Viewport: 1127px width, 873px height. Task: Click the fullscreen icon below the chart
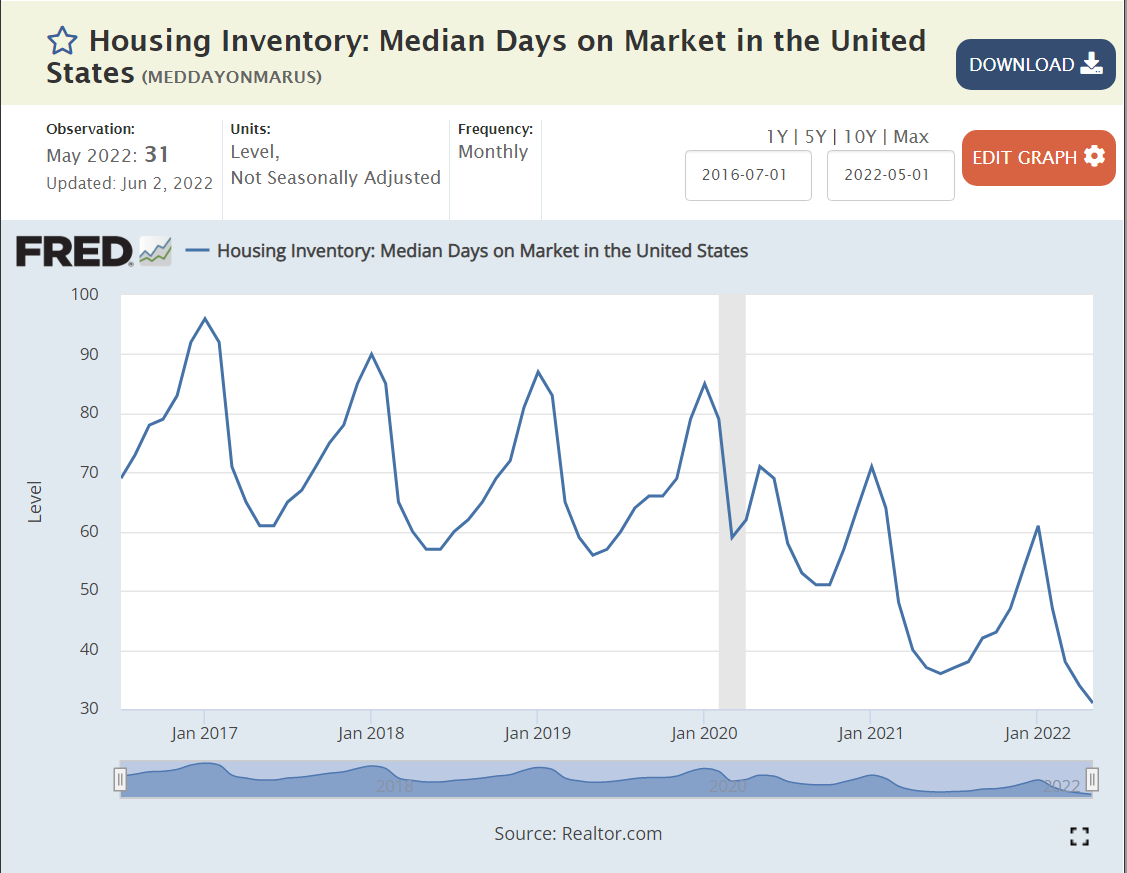[1078, 836]
